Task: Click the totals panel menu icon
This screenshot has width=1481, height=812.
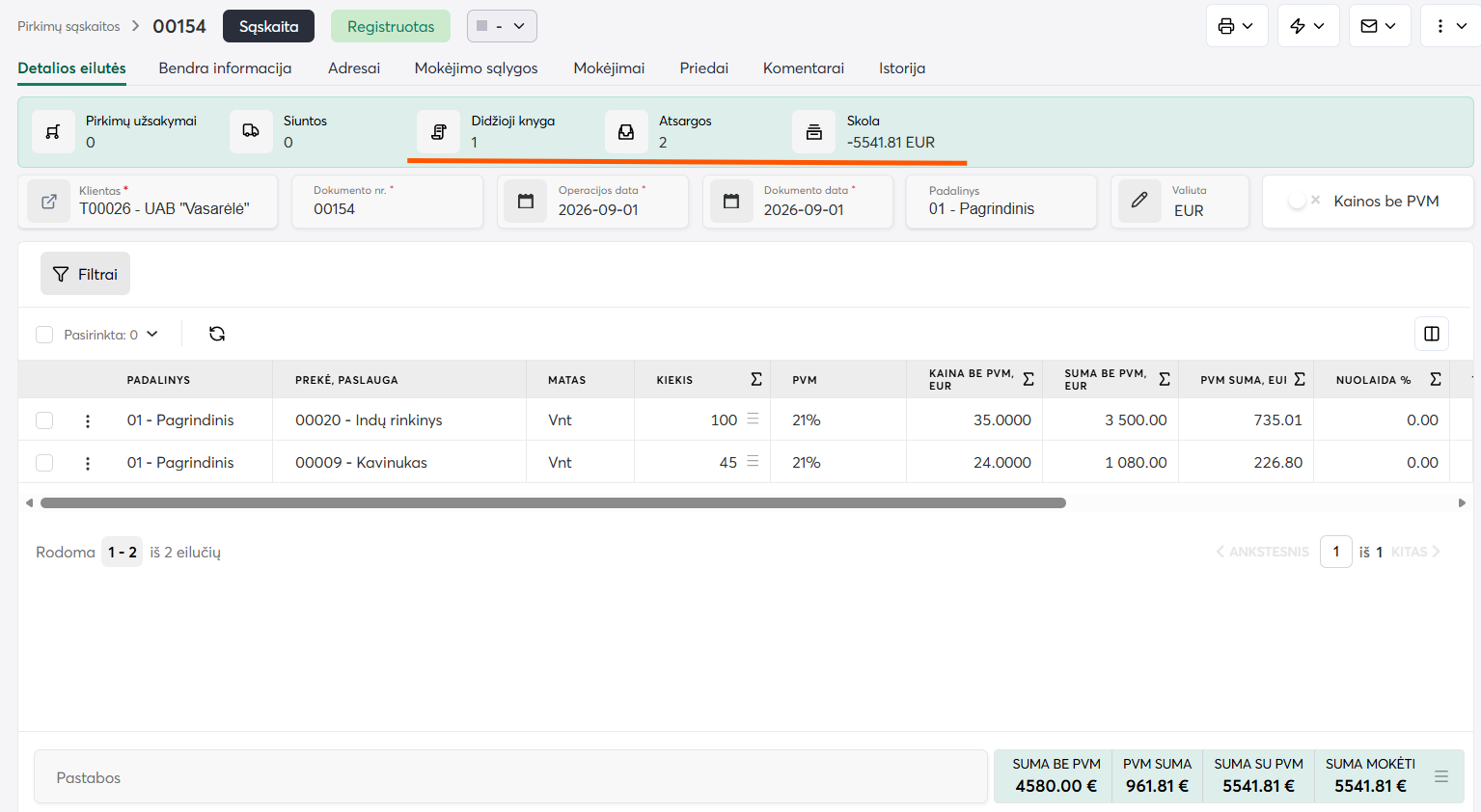Action: (1441, 776)
